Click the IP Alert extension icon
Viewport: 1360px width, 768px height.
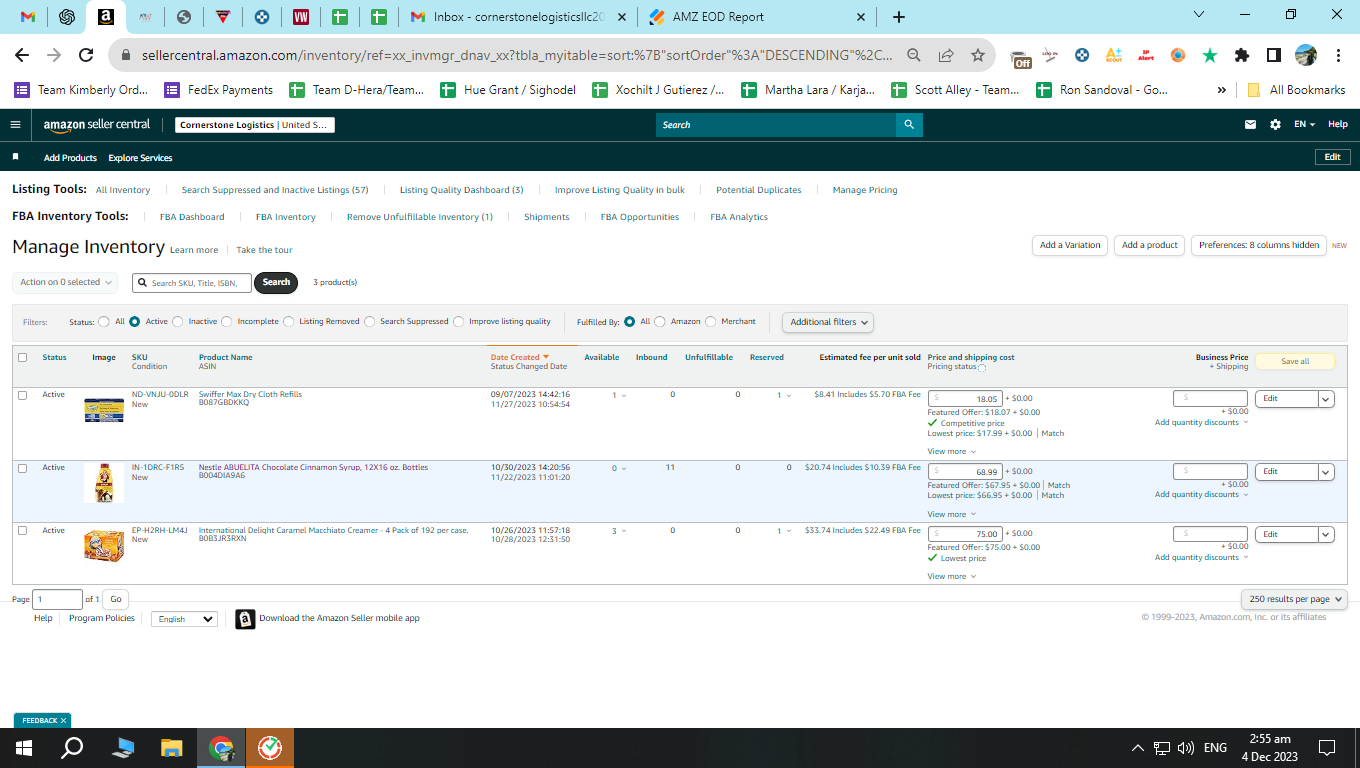click(x=1146, y=55)
